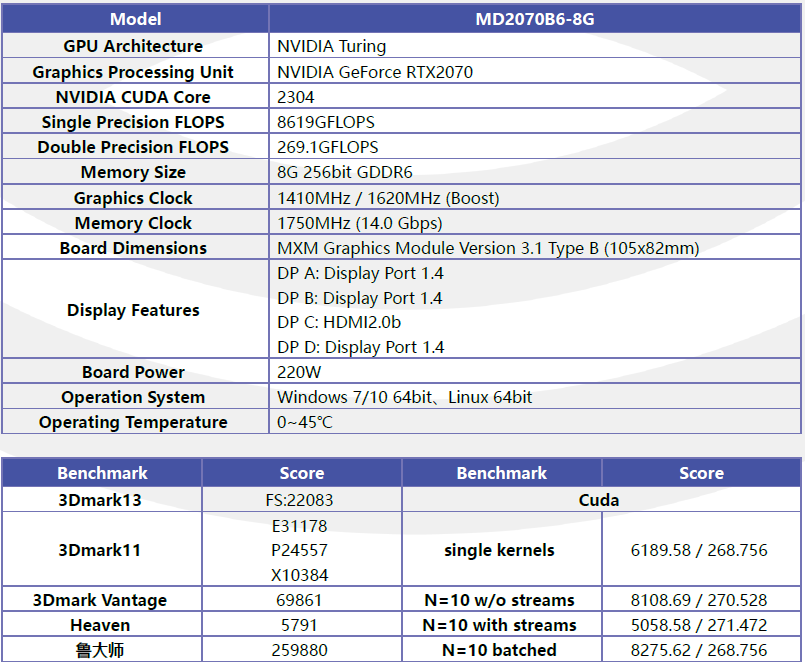Viewport: 805px width, 664px height.
Task: Select the '3Dmark13' benchmark label
Action: (100, 500)
